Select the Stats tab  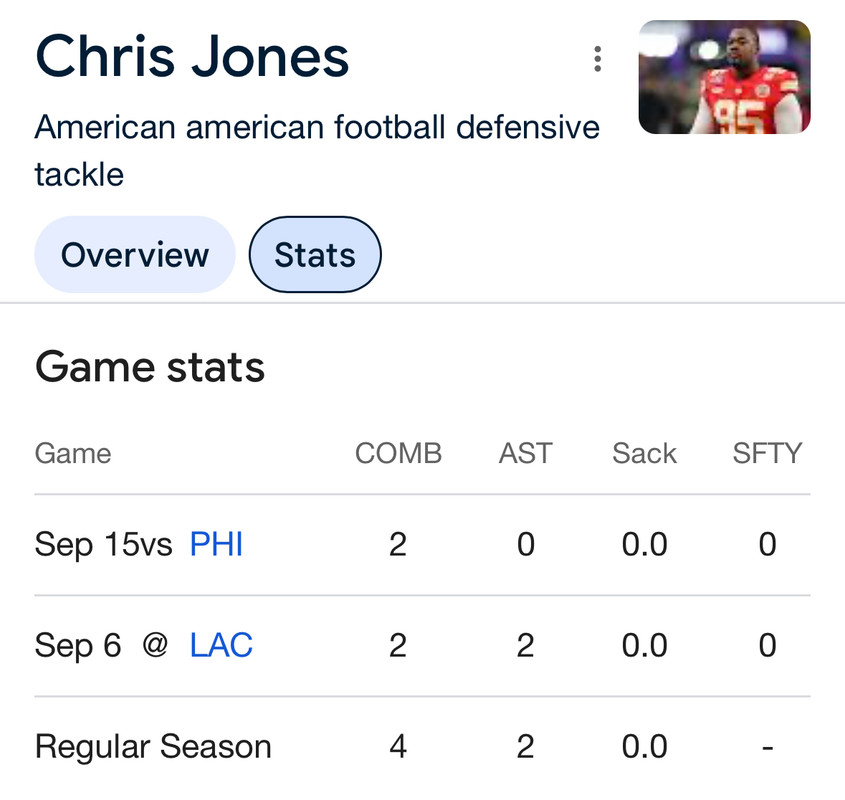coord(315,254)
